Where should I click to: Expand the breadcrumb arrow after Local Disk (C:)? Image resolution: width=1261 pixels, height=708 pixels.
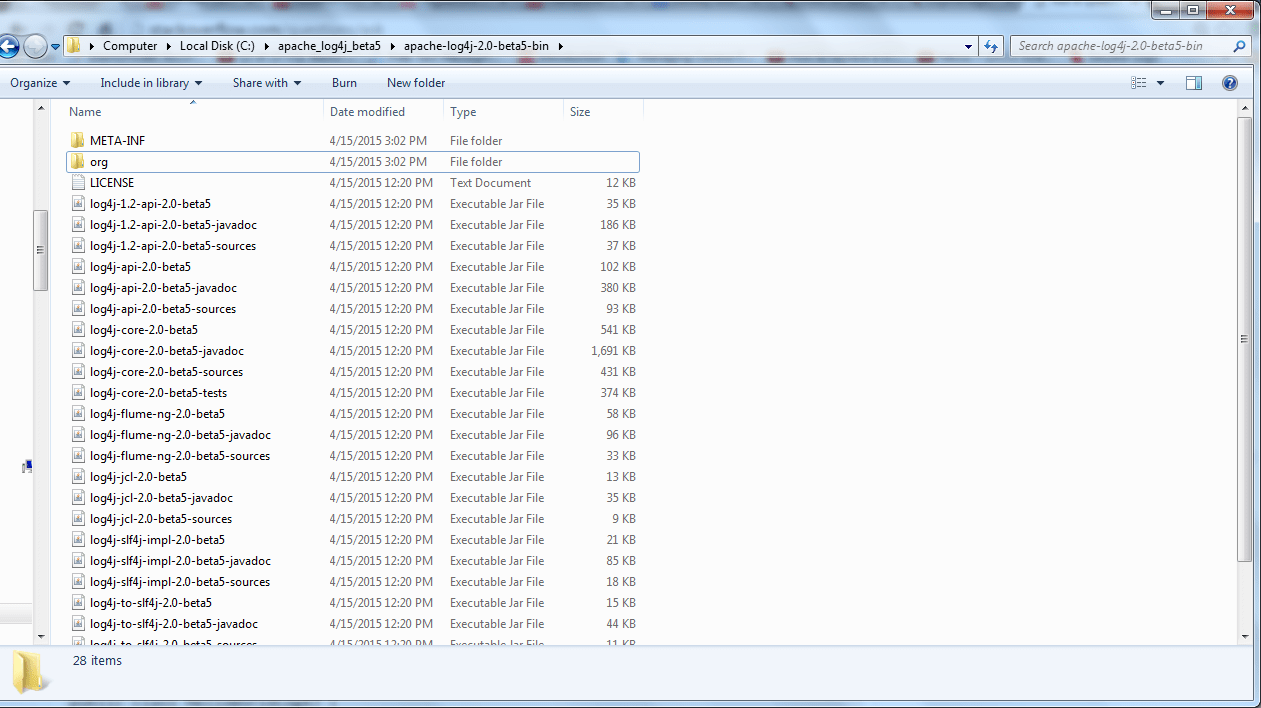(267, 46)
